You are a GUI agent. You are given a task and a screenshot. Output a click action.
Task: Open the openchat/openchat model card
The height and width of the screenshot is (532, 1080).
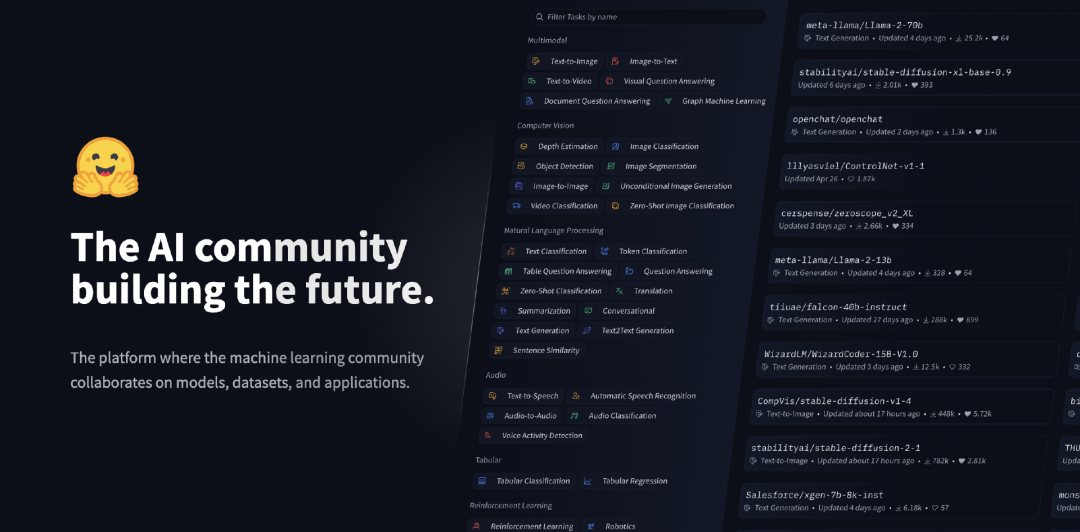[933, 125]
